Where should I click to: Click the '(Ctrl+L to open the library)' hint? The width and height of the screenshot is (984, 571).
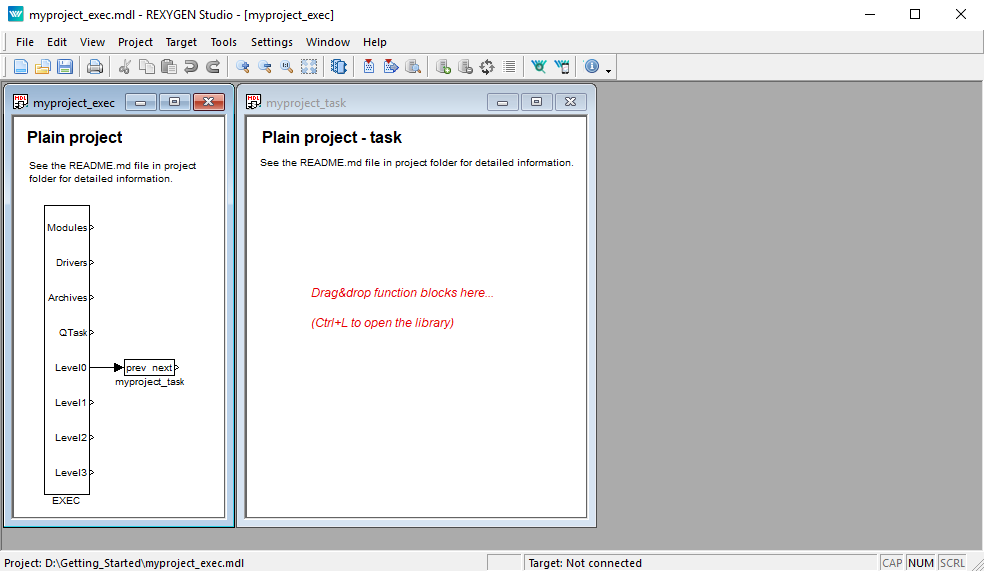pos(383,323)
